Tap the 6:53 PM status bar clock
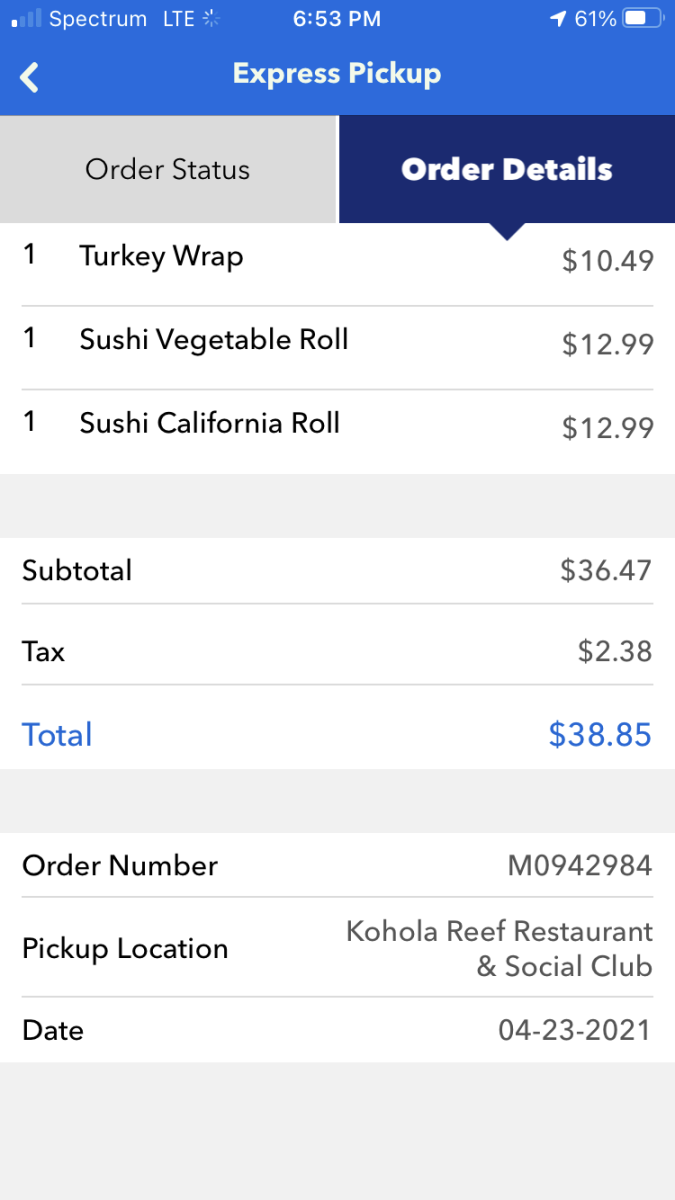The width and height of the screenshot is (675, 1200). (x=337, y=19)
